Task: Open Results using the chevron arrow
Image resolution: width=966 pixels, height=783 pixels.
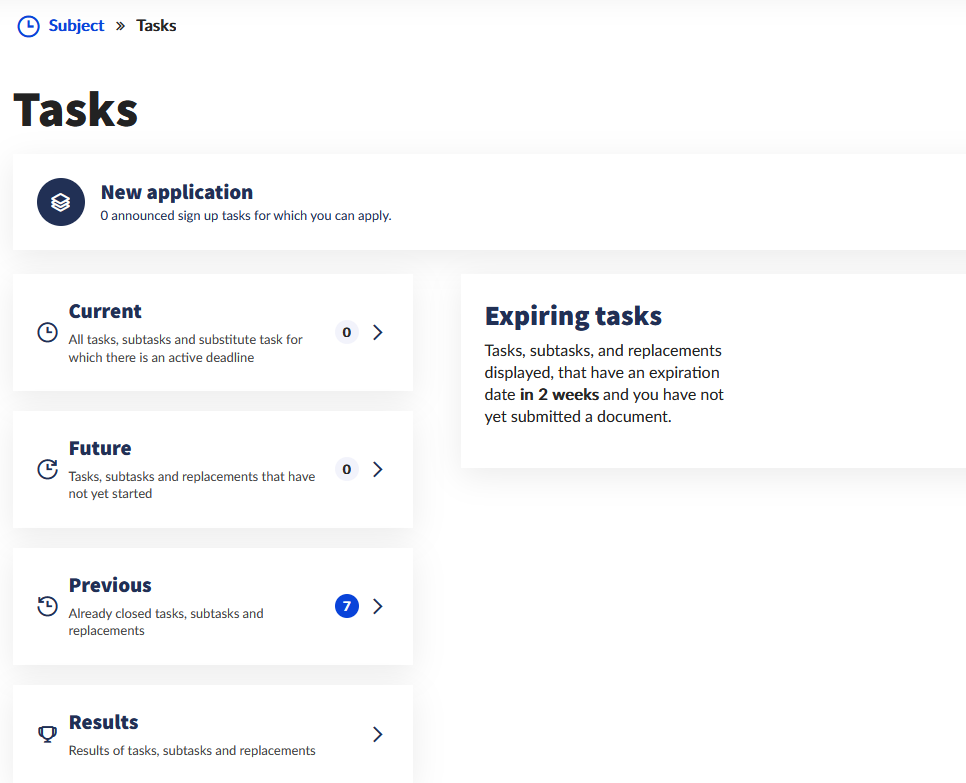Action: tap(378, 734)
